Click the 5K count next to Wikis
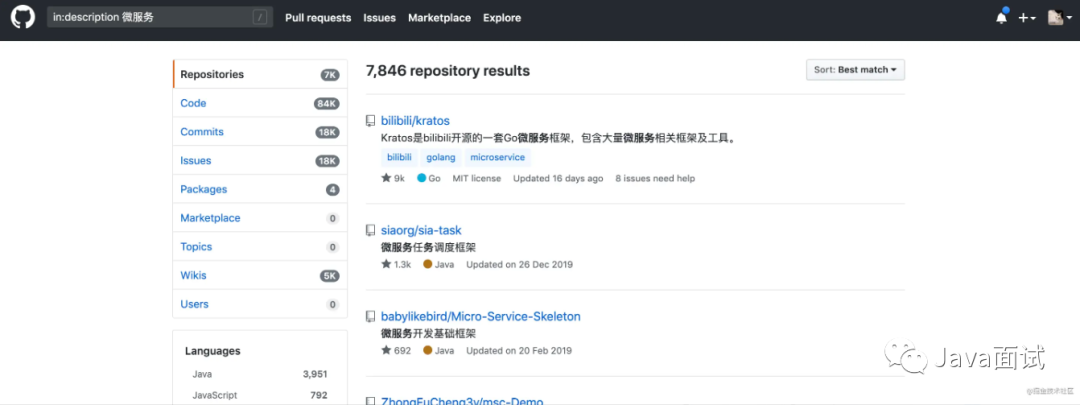This screenshot has height=405, width=1080. tap(330, 276)
